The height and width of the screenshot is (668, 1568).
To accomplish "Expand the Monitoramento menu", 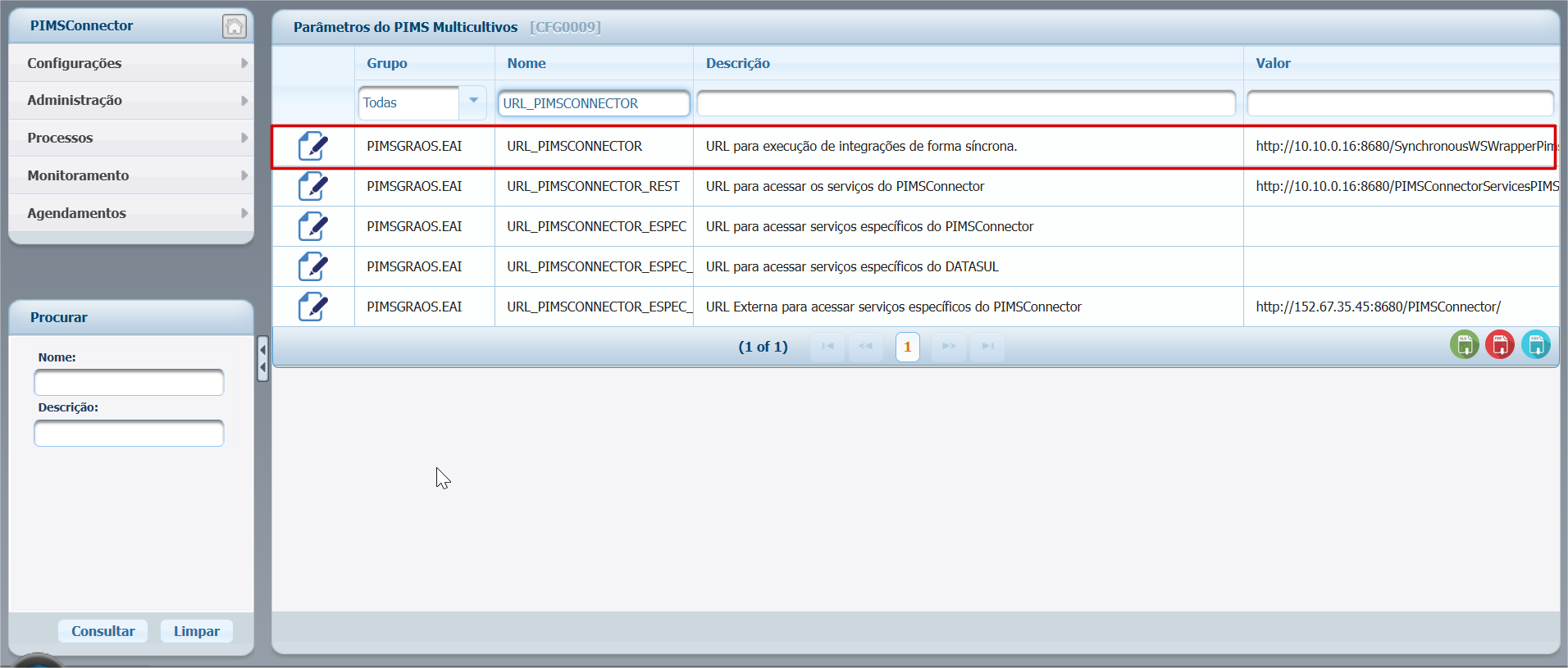I will (x=131, y=175).
